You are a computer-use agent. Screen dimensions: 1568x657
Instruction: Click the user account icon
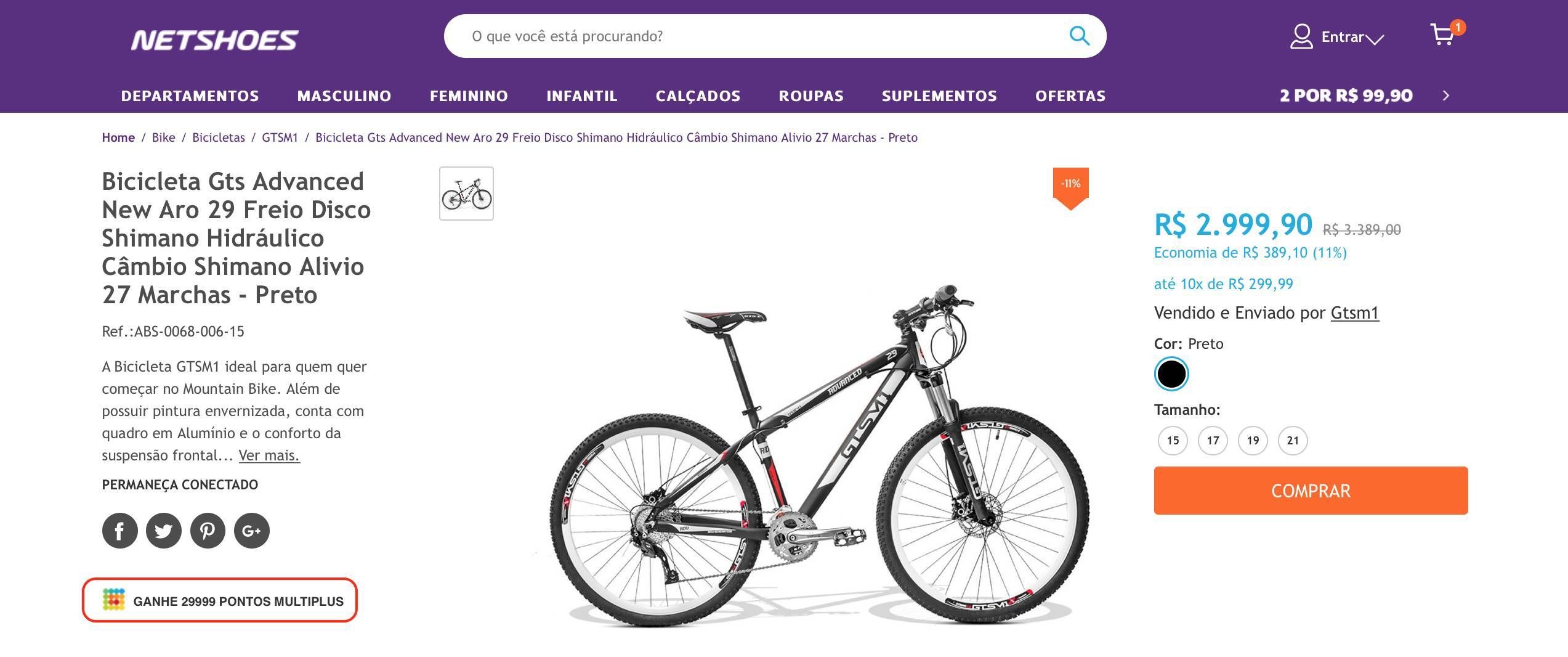(x=1301, y=36)
